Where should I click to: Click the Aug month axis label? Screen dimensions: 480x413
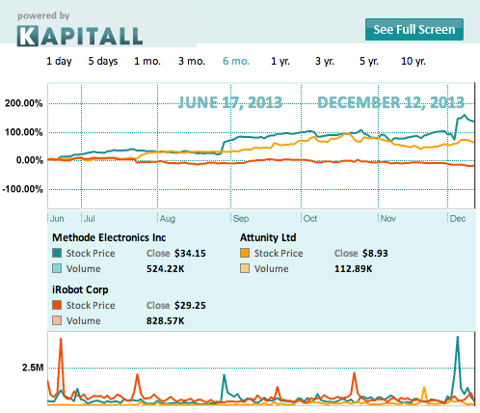point(167,219)
